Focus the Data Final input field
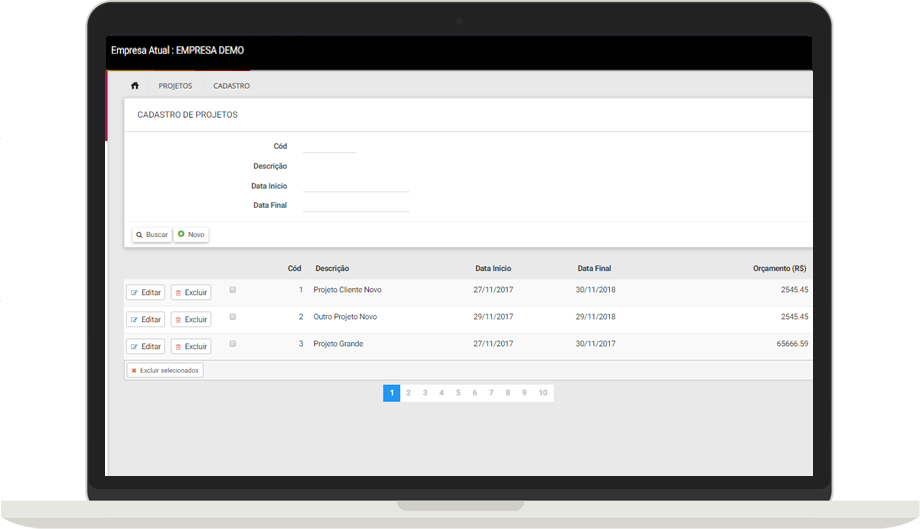This screenshot has height=529, width=920. coord(356,205)
